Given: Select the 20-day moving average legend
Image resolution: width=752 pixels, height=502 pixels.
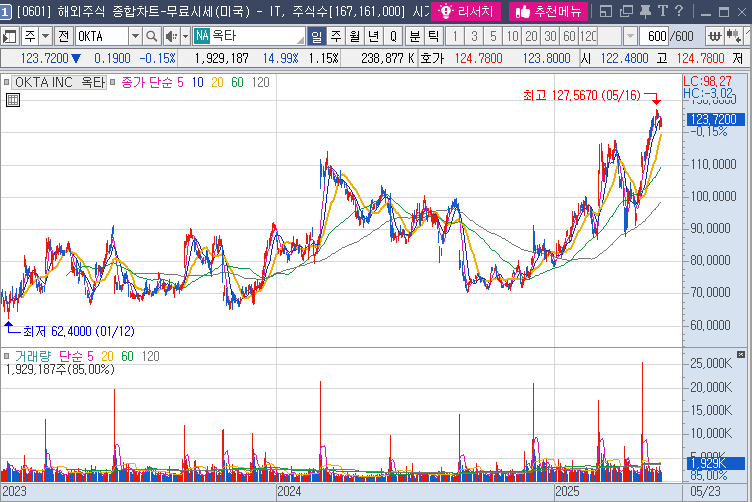Looking at the screenshot, I should 217,82.
